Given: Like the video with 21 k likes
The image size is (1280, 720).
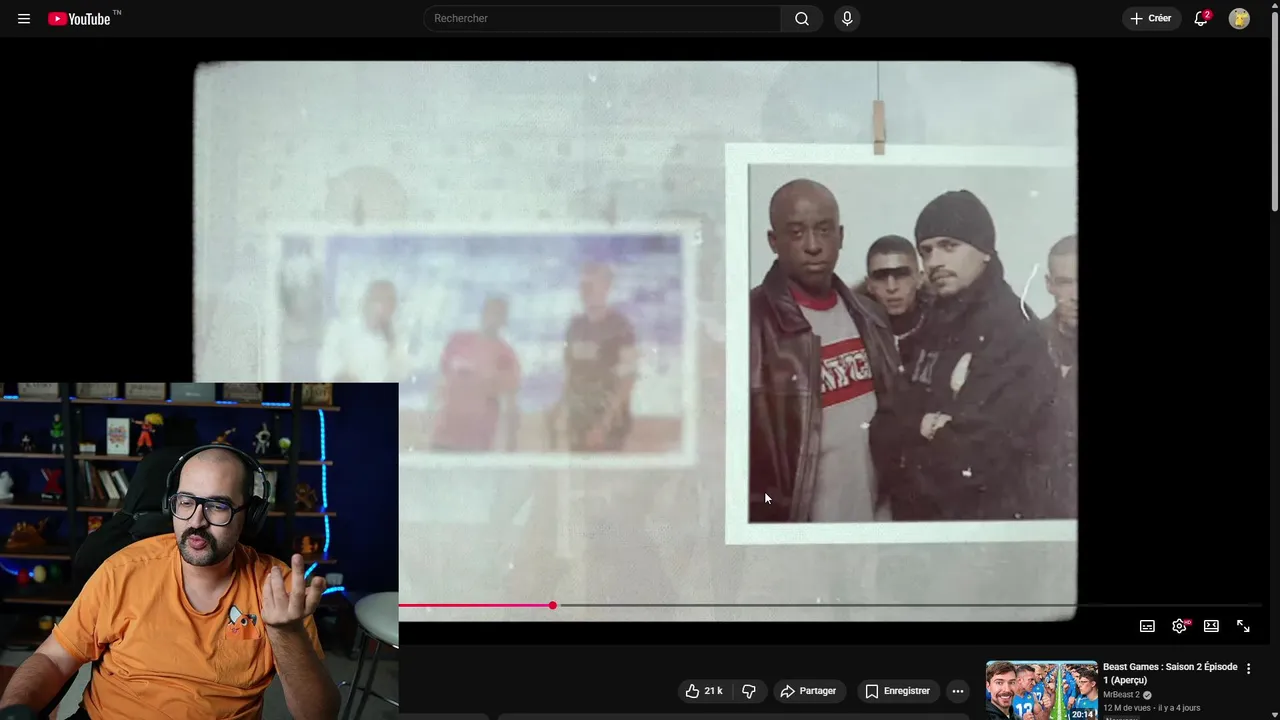Looking at the screenshot, I should pyautogui.click(x=705, y=691).
